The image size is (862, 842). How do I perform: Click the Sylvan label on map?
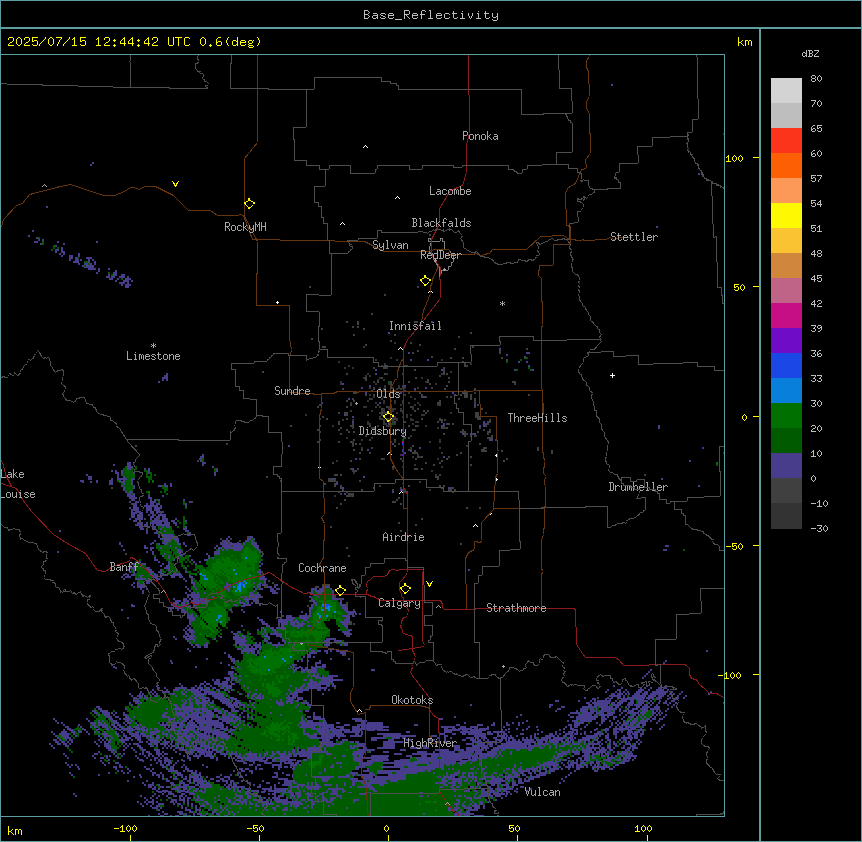(x=390, y=245)
